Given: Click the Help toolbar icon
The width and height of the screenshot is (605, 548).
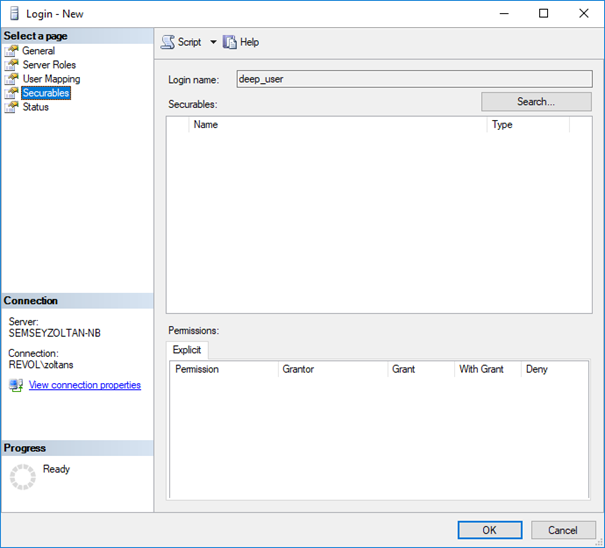Looking at the screenshot, I should (230, 42).
